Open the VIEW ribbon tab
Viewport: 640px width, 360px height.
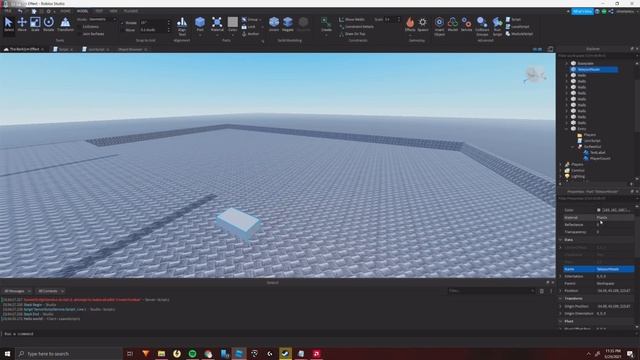click(x=113, y=11)
